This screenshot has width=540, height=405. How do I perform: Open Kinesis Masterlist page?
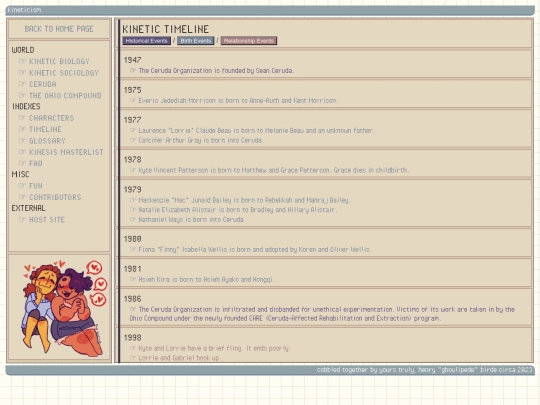pos(66,152)
